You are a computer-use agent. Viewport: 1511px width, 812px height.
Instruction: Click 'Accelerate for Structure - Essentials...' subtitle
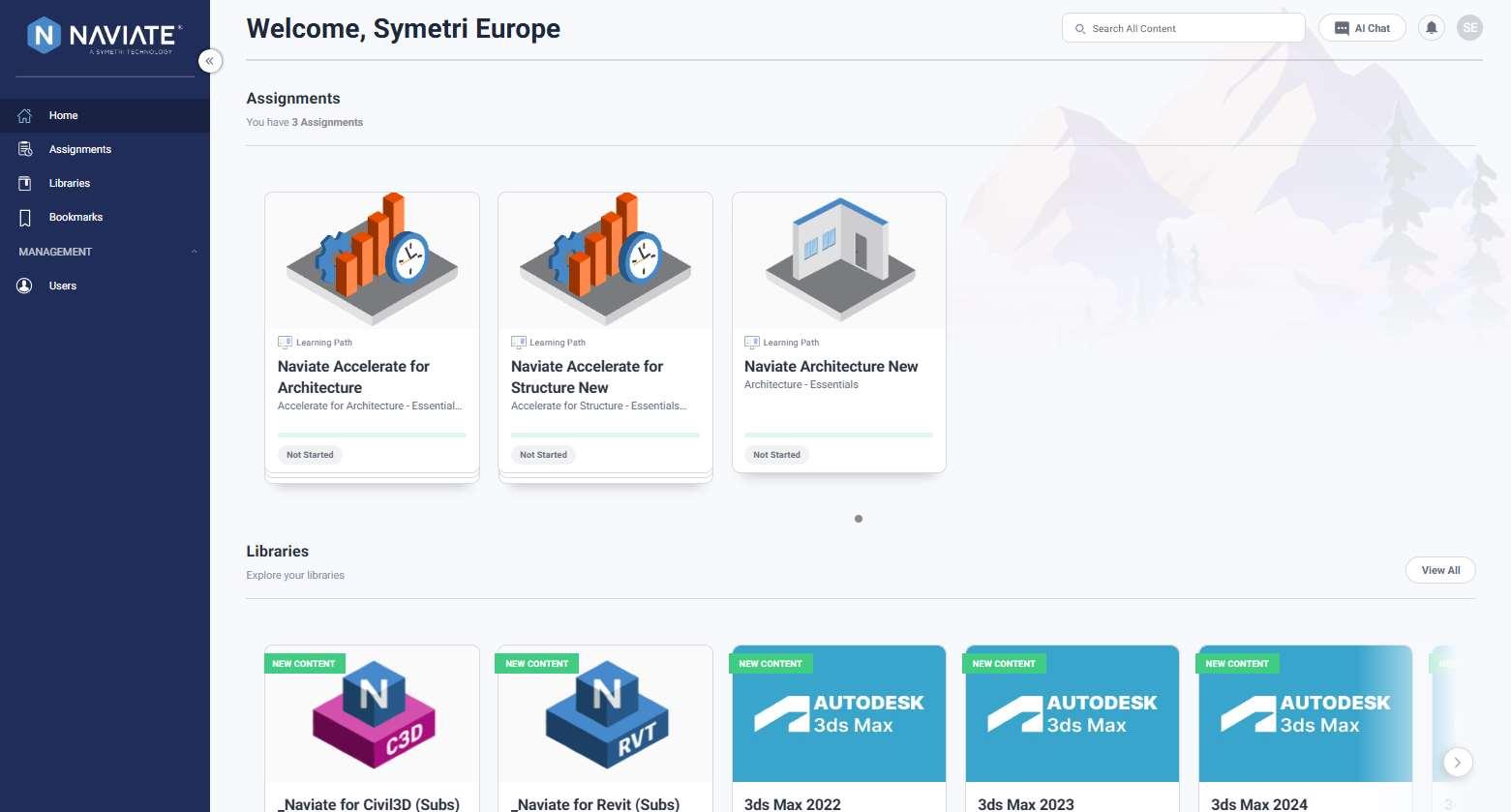coord(599,406)
